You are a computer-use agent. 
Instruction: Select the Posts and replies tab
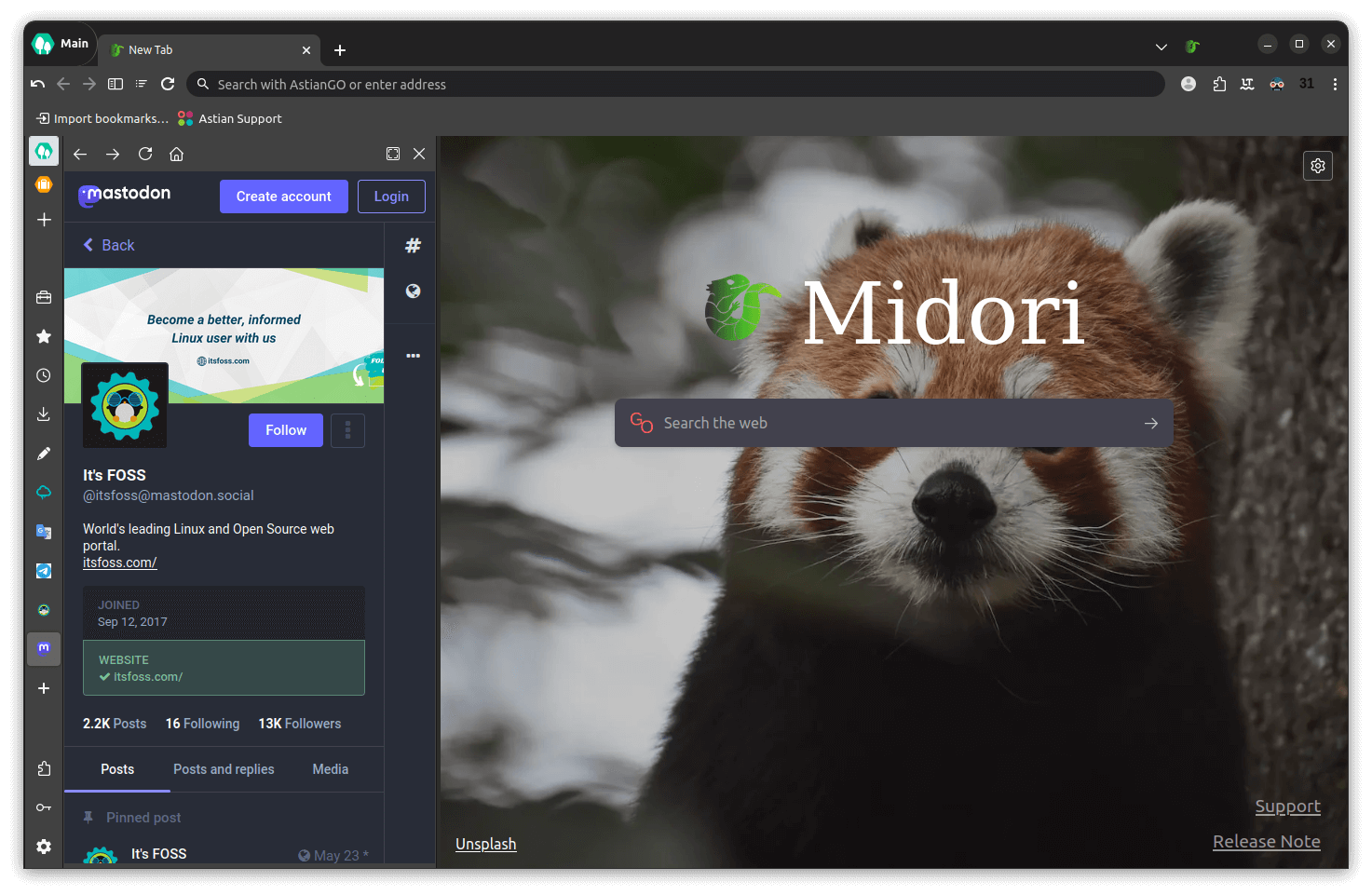224,769
